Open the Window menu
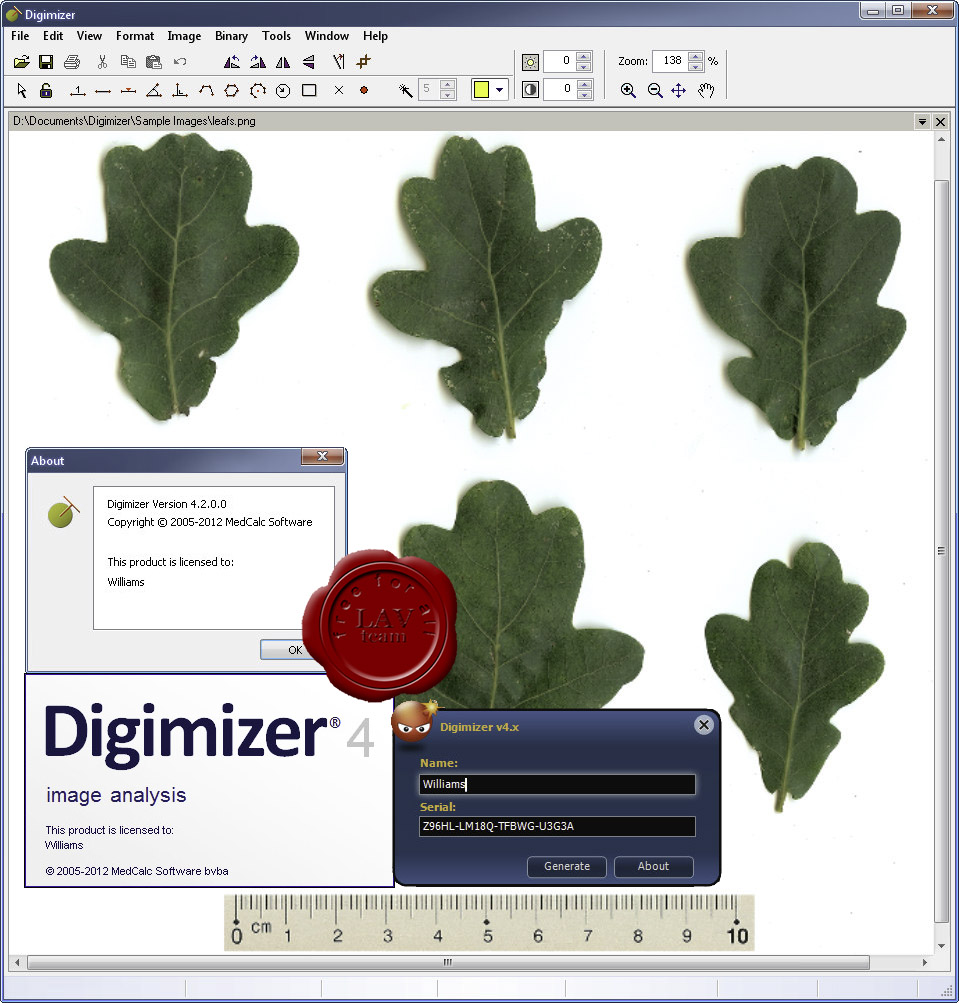The image size is (959, 1003). [327, 36]
